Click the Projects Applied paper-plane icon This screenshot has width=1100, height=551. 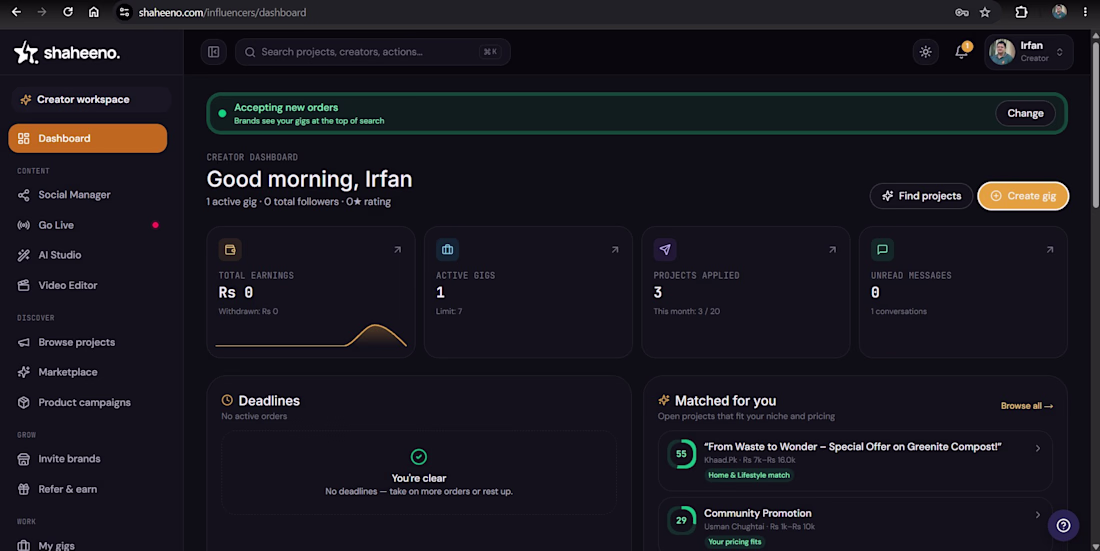coord(665,249)
